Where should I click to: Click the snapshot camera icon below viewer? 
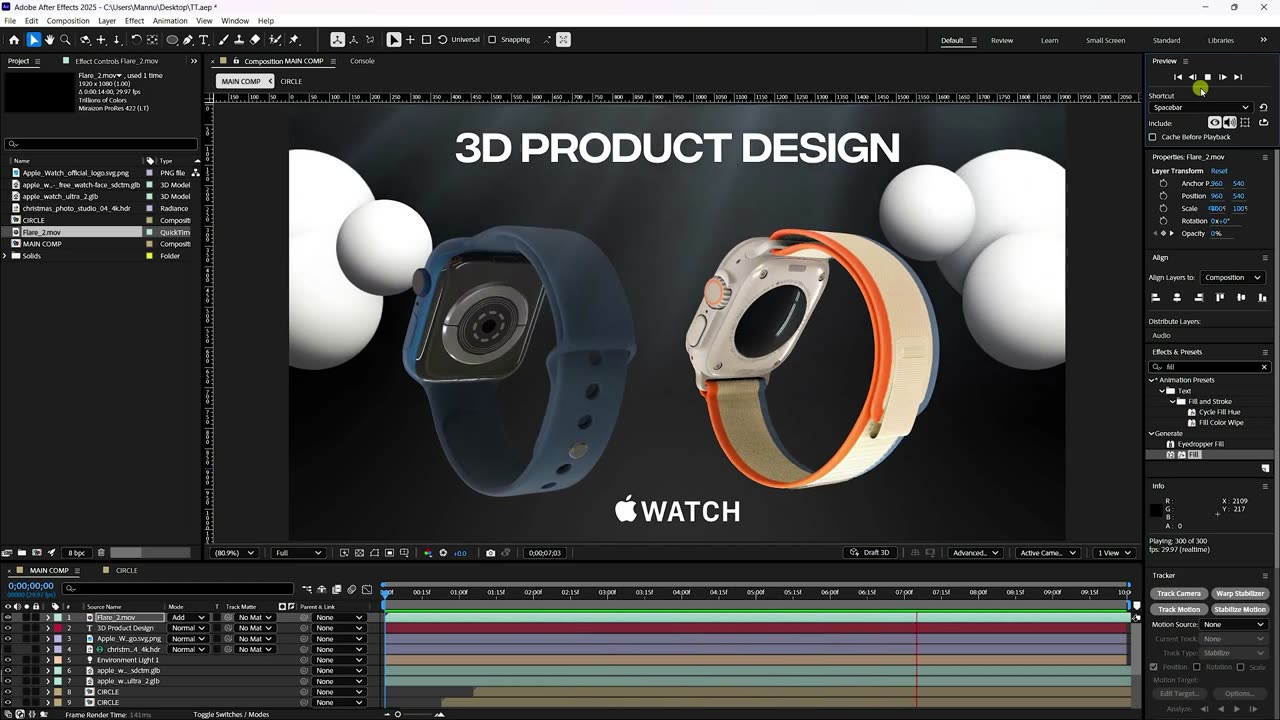point(490,553)
